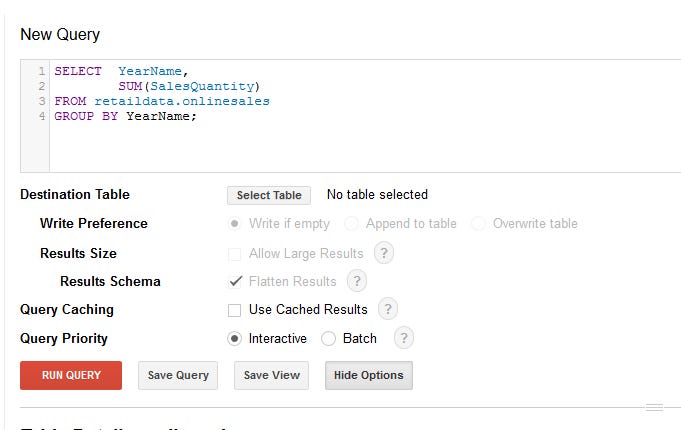The height and width of the screenshot is (430, 681).
Task: Select Write if empty preference
Action: 235,223
